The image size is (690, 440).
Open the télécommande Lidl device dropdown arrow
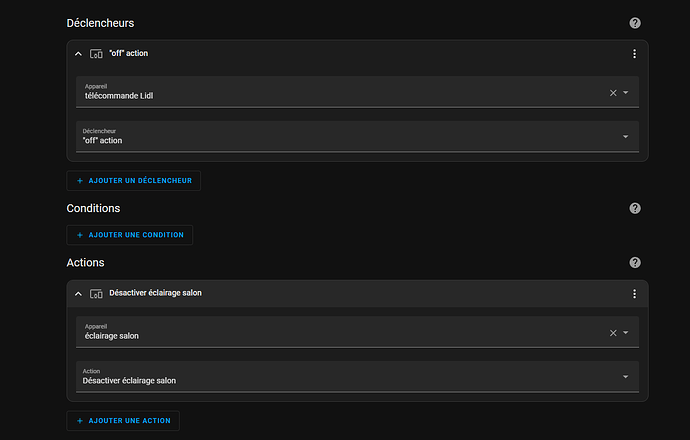pos(625,93)
